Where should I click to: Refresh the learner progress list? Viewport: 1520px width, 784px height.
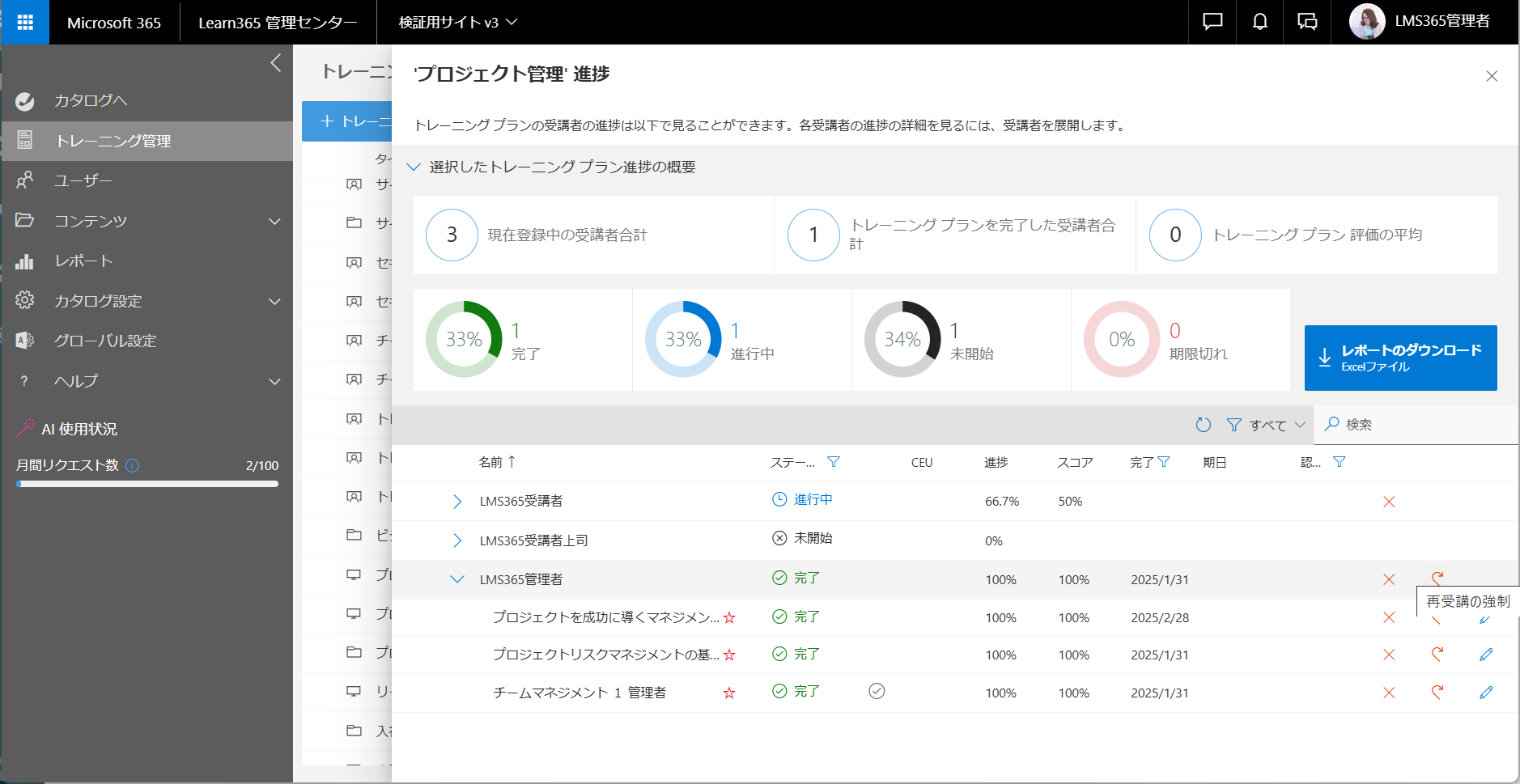1204,425
